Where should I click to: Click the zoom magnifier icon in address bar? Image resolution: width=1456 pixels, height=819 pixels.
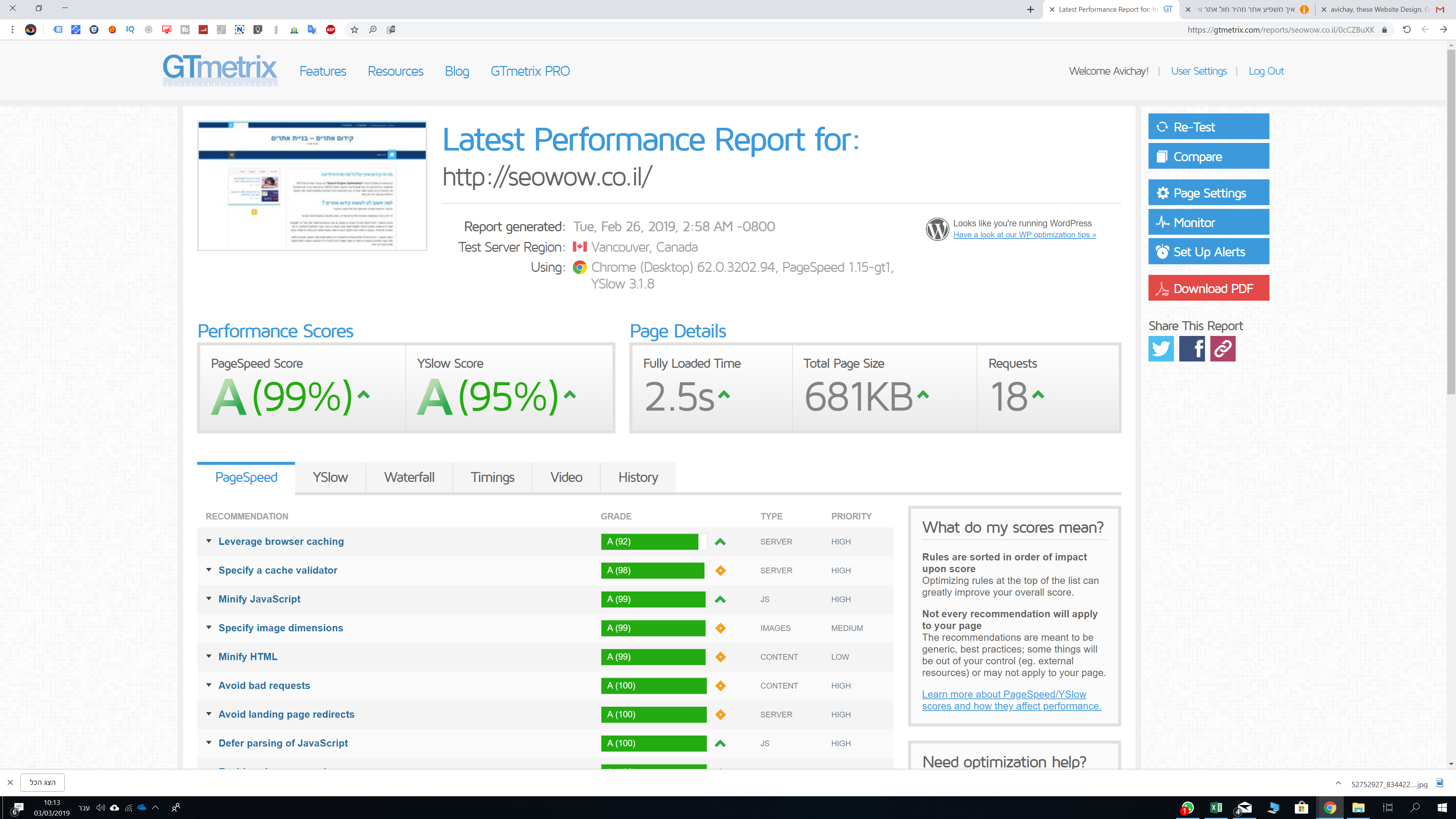pos(373,30)
